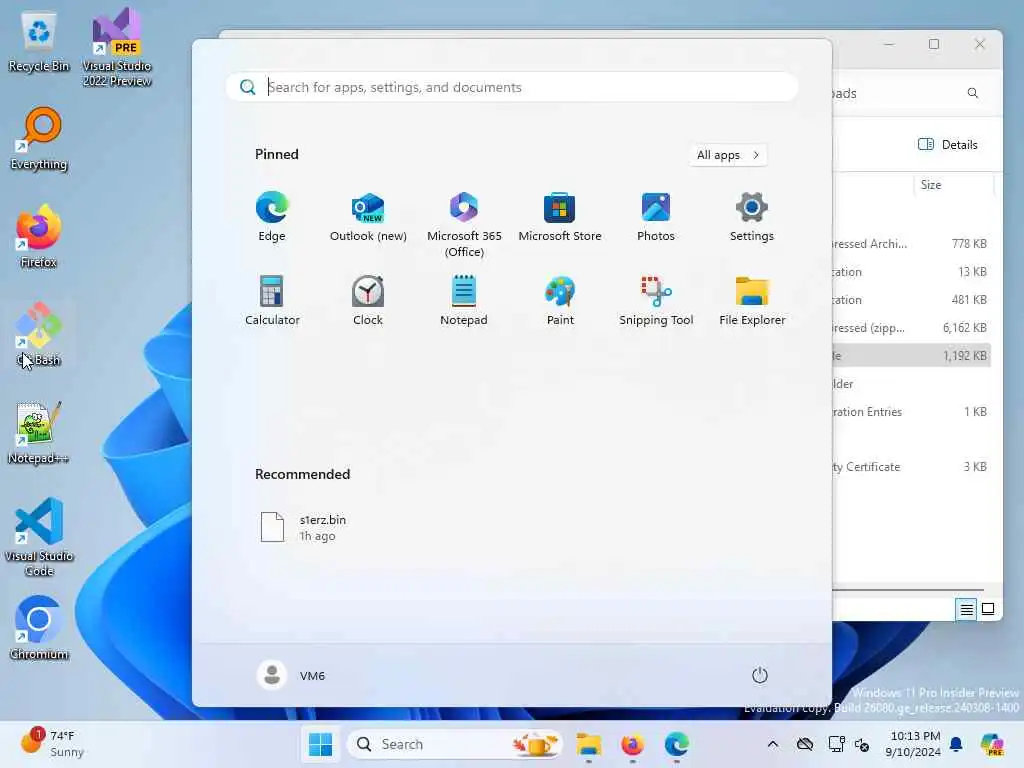The image size is (1024, 768).
Task: Click the Size column header in File Explorer
Action: (x=953, y=185)
